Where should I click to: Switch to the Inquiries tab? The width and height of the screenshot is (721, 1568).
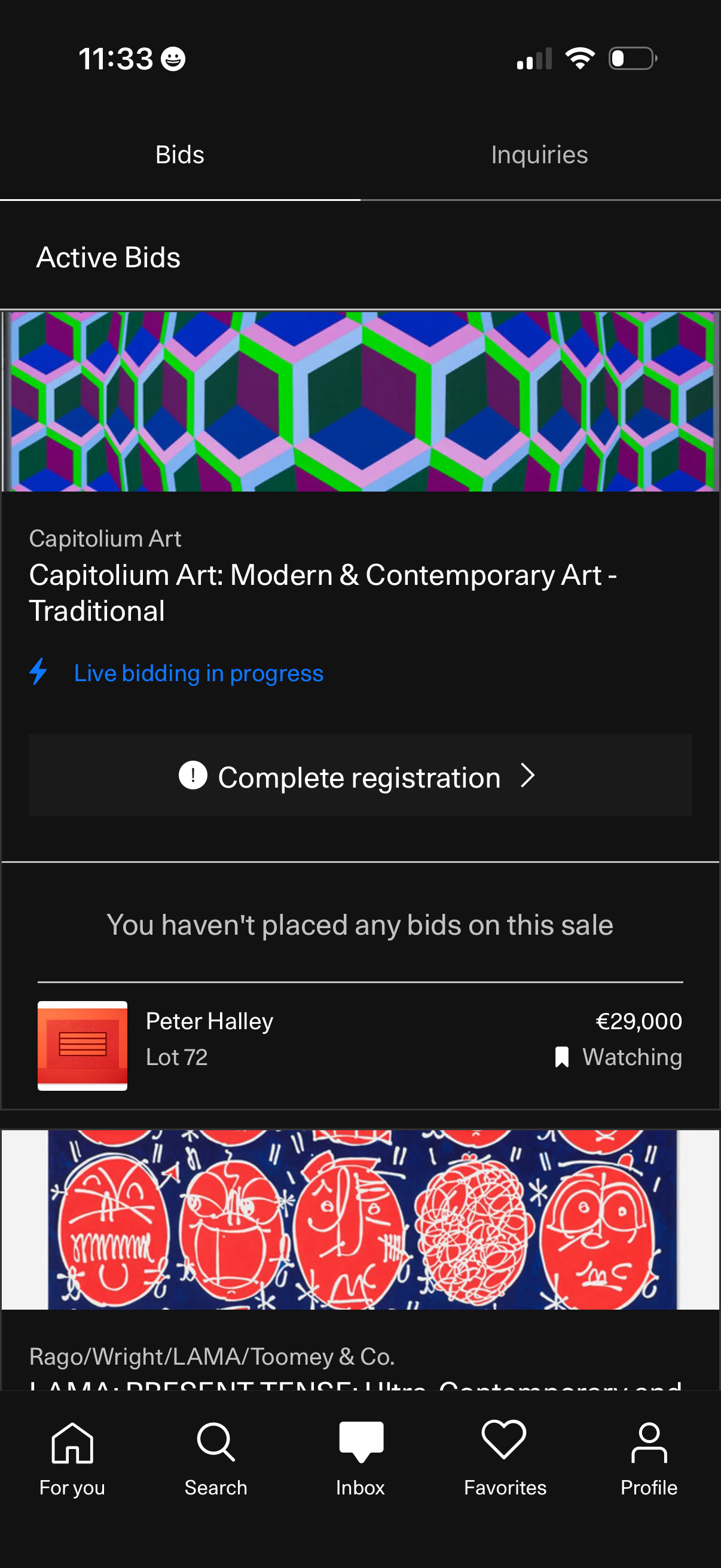point(539,155)
